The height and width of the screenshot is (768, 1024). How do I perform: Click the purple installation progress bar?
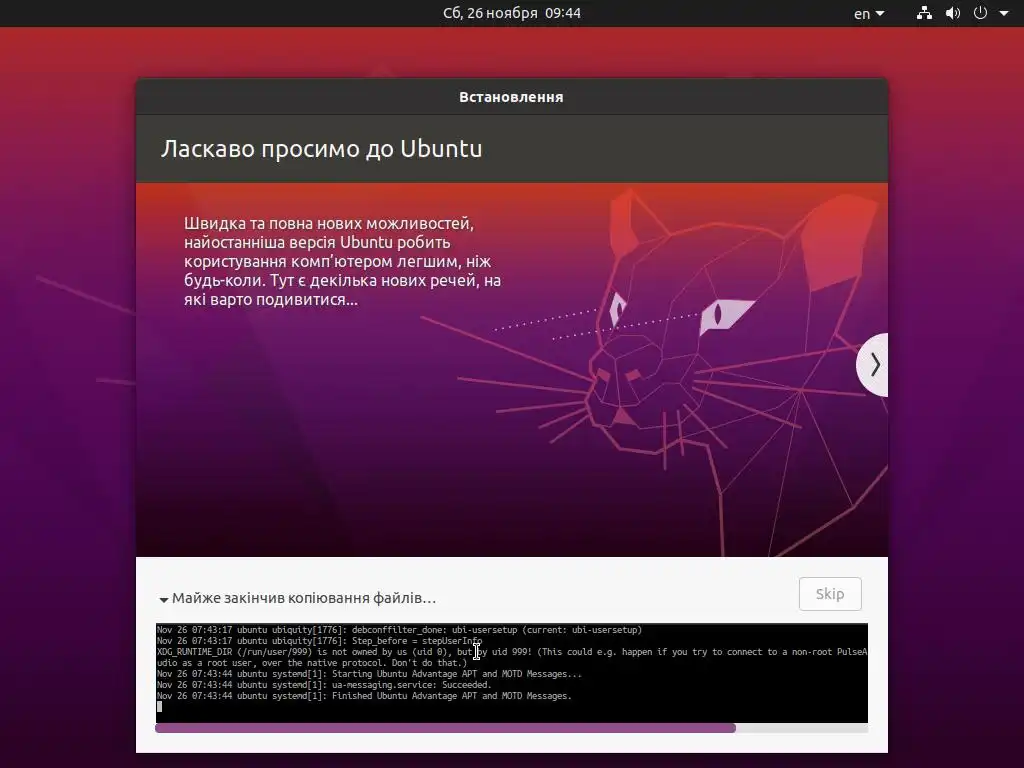tap(511, 728)
